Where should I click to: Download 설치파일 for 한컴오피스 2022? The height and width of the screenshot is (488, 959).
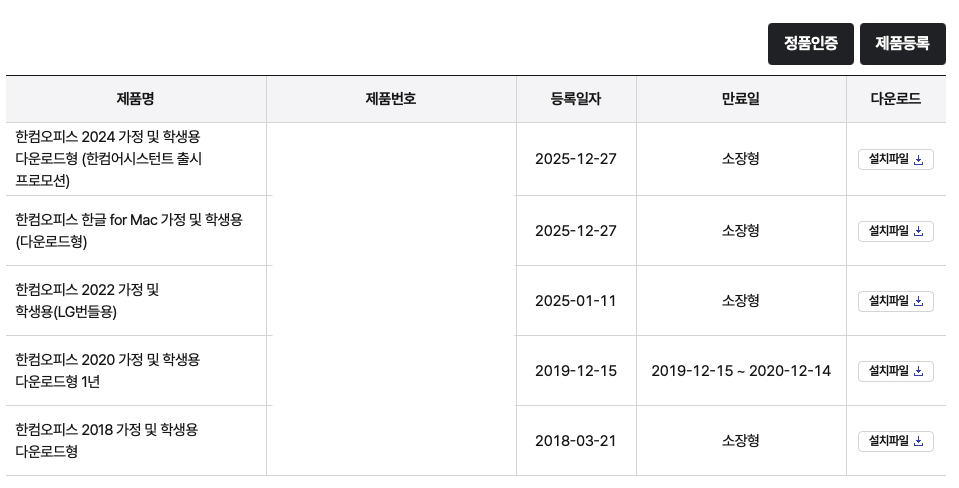click(895, 301)
